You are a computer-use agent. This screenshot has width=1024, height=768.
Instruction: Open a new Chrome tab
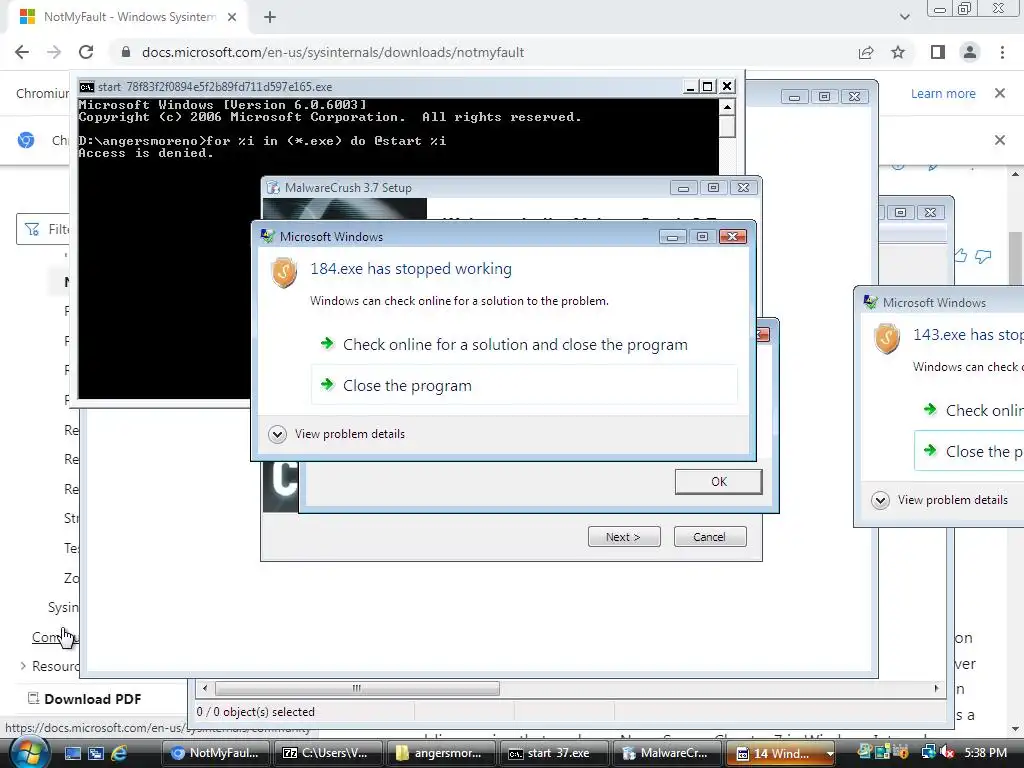click(270, 18)
